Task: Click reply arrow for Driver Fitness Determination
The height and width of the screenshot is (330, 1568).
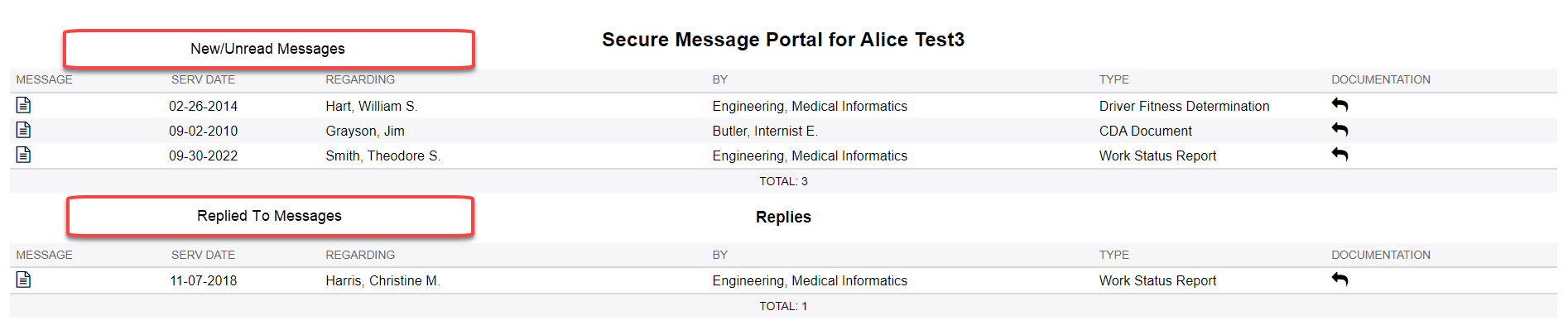Action: (1340, 104)
